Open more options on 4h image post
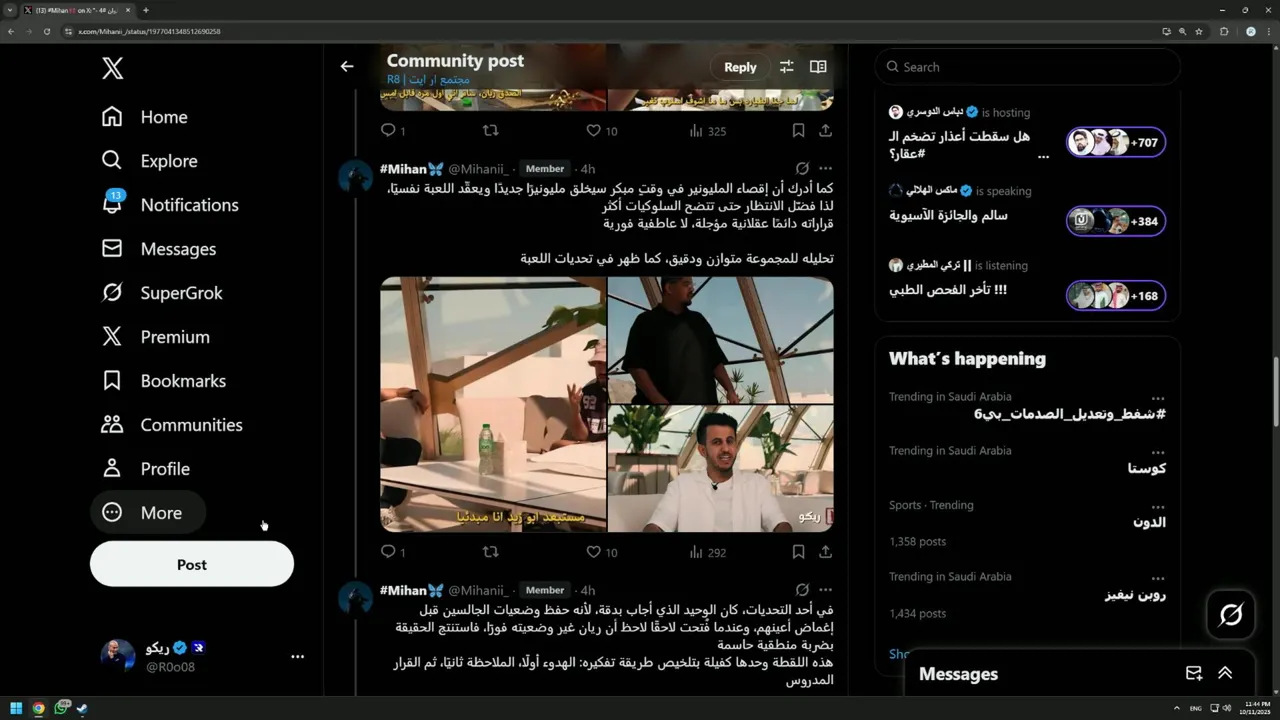The height and width of the screenshot is (720, 1280). [825, 169]
